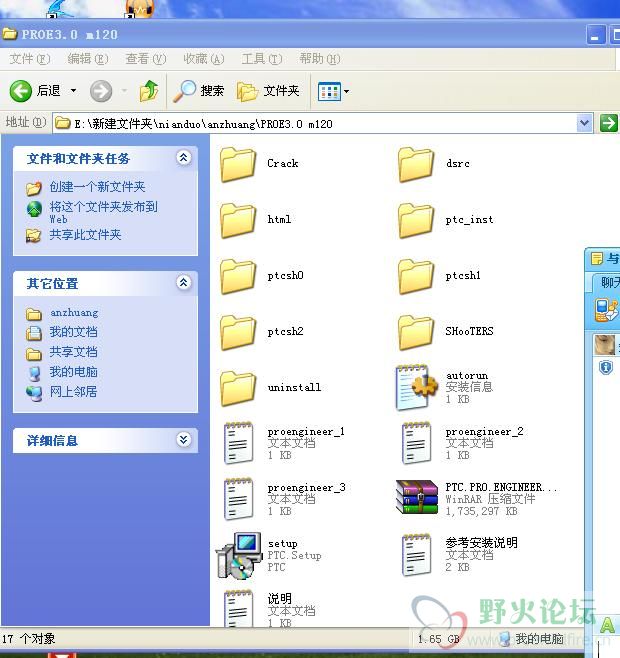The height and width of the screenshot is (658, 620).
Task: Go to the anzhuang folder link
Action: [74, 313]
